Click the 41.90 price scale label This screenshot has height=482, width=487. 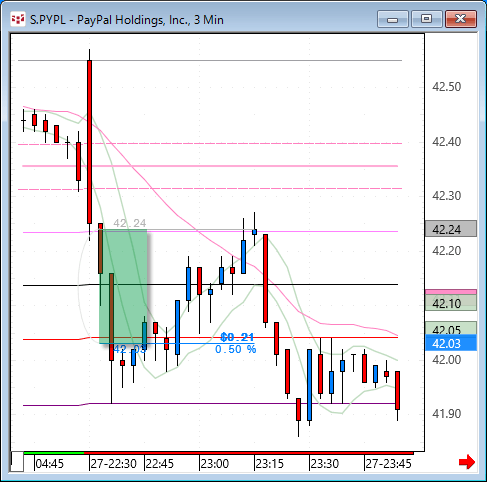click(447, 414)
